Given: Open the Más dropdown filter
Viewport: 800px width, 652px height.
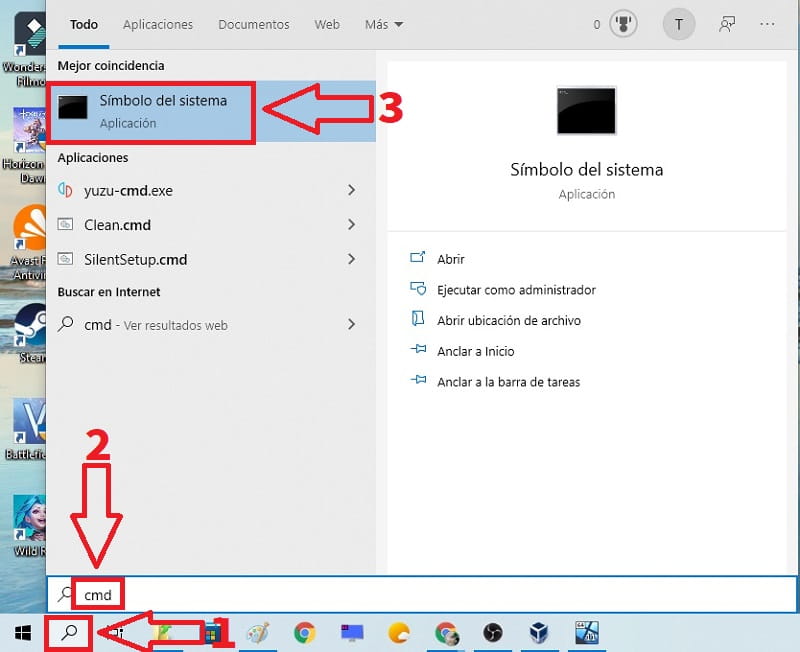Looking at the screenshot, I should (384, 24).
